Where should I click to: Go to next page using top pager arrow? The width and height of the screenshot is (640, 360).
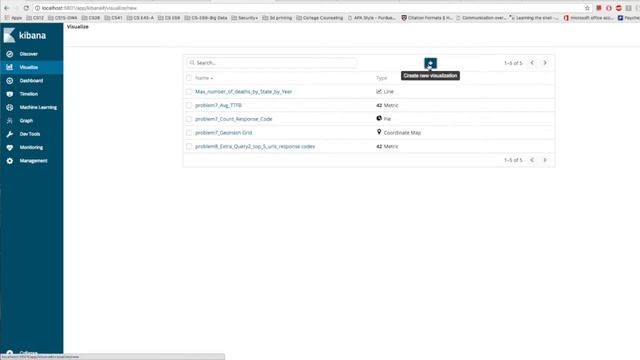point(545,63)
